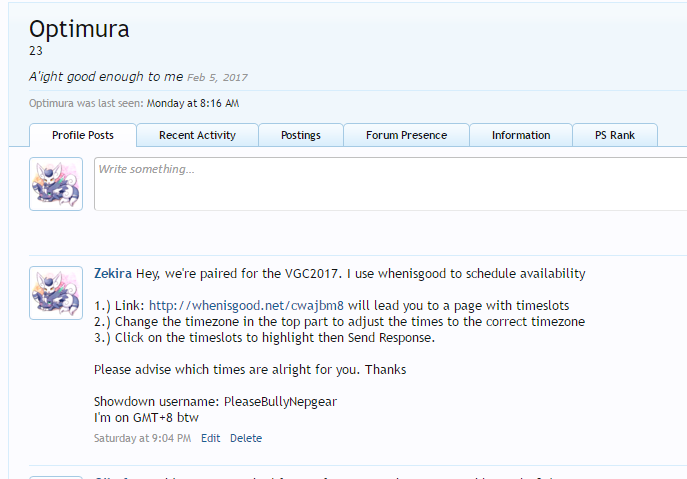Edit Zekira's profile post
This screenshot has width=687, height=479.
click(x=210, y=438)
